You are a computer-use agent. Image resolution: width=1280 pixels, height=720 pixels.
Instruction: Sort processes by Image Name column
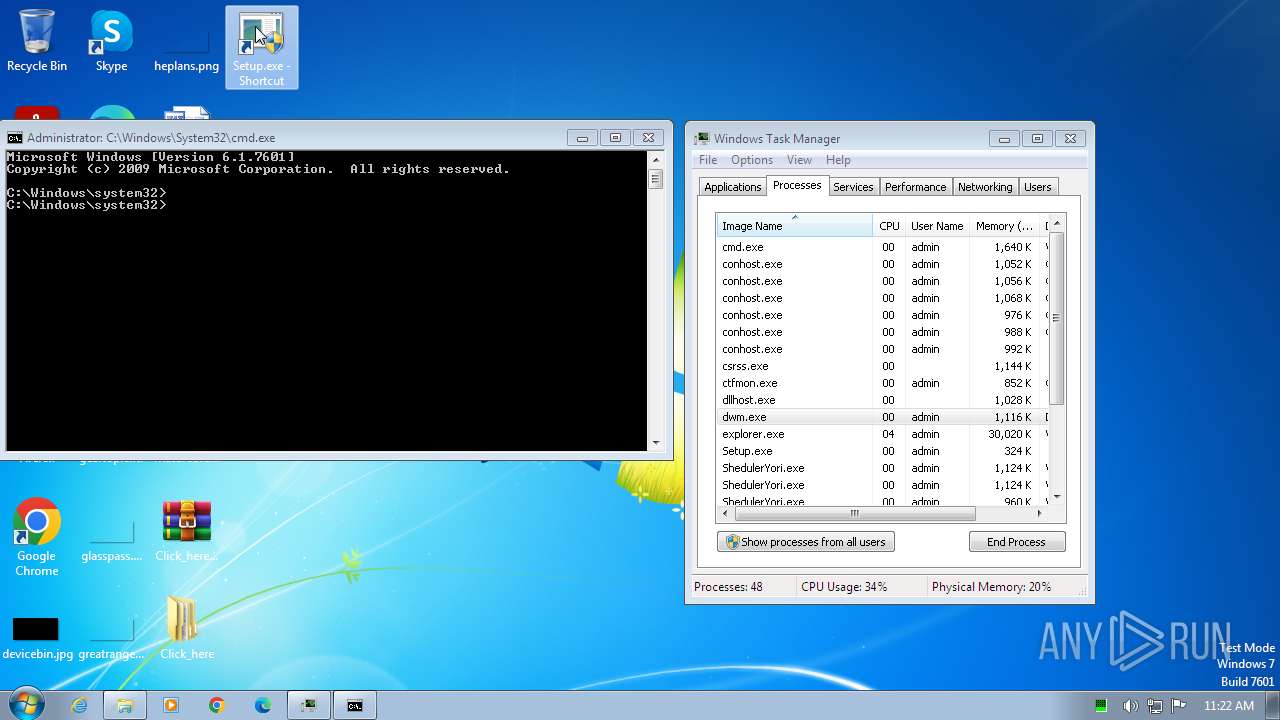[x=794, y=226]
